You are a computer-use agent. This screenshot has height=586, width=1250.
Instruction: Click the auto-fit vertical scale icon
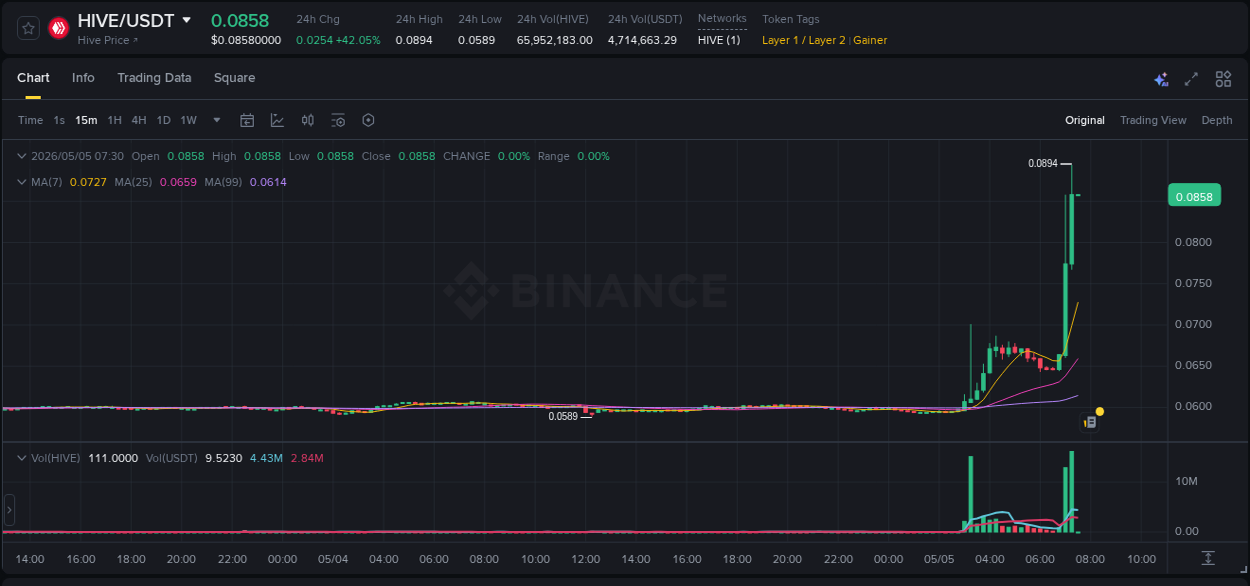pyautogui.click(x=1208, y=558)
